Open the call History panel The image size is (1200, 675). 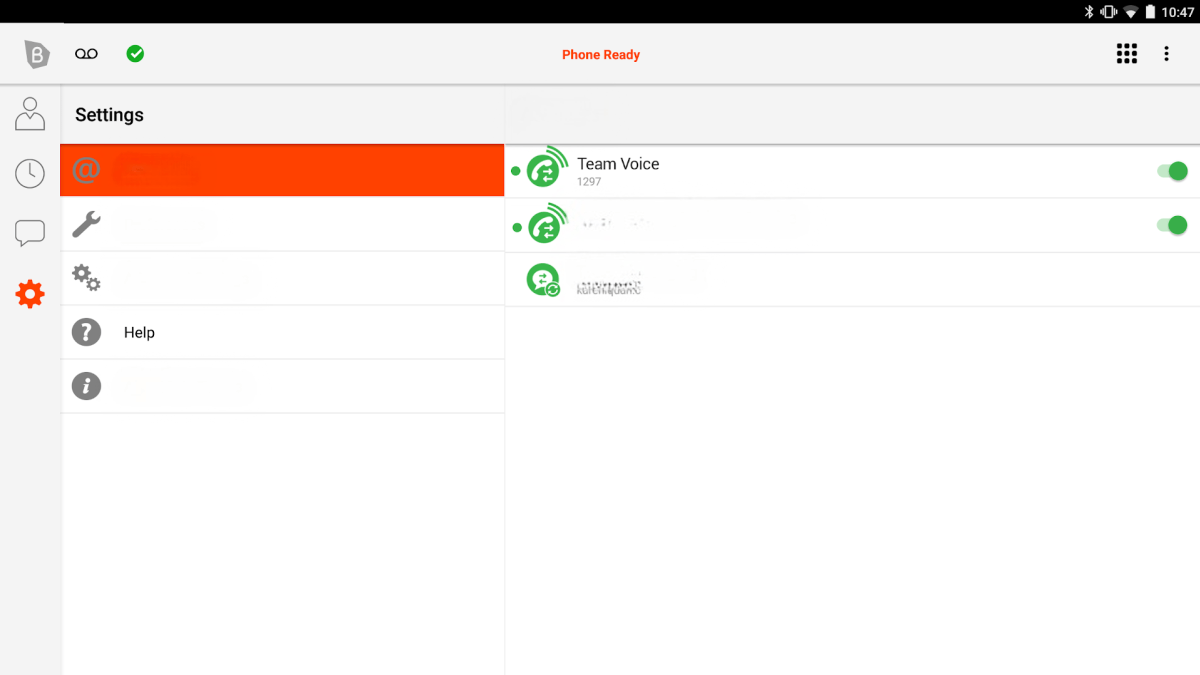(x=30, y=172)
